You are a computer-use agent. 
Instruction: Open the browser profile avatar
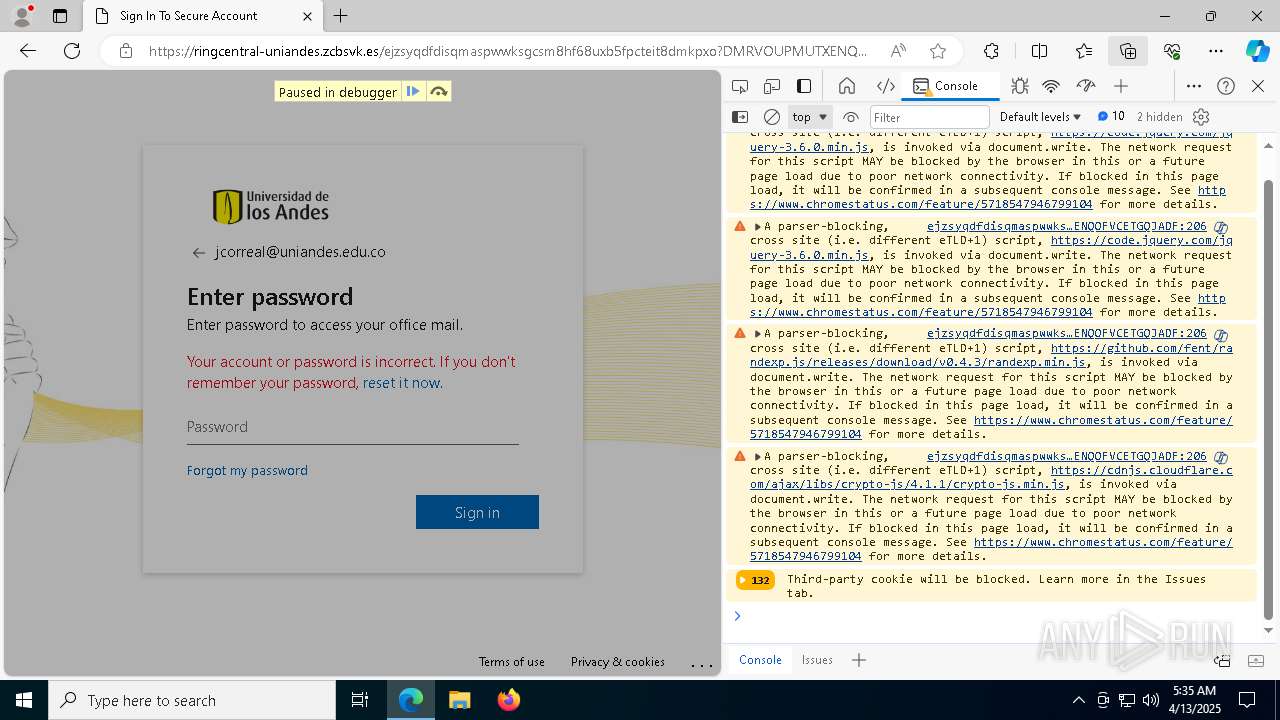tap(22, 16)
